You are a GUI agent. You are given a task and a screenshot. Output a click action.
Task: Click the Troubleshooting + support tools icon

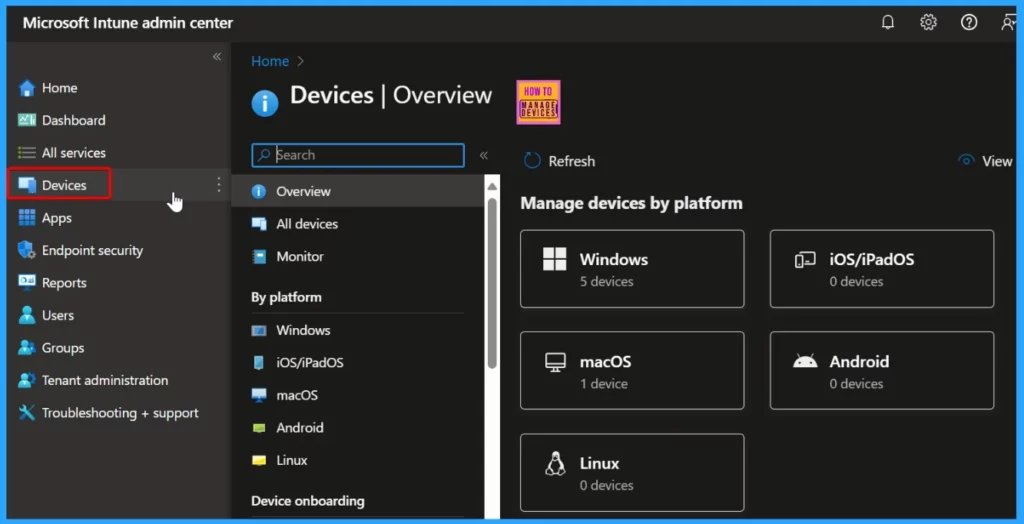27,413
